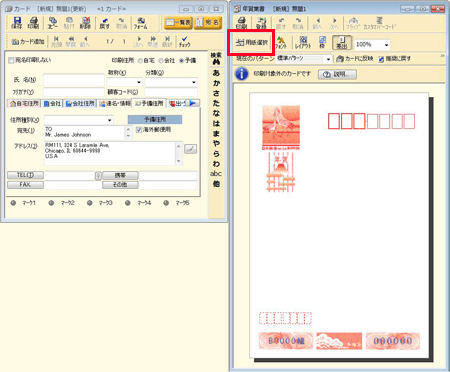Click the 印刷 icon in the card window toolbar
Image resolution: width=450 pixels, height=372 pixels.
coord(33,23)
